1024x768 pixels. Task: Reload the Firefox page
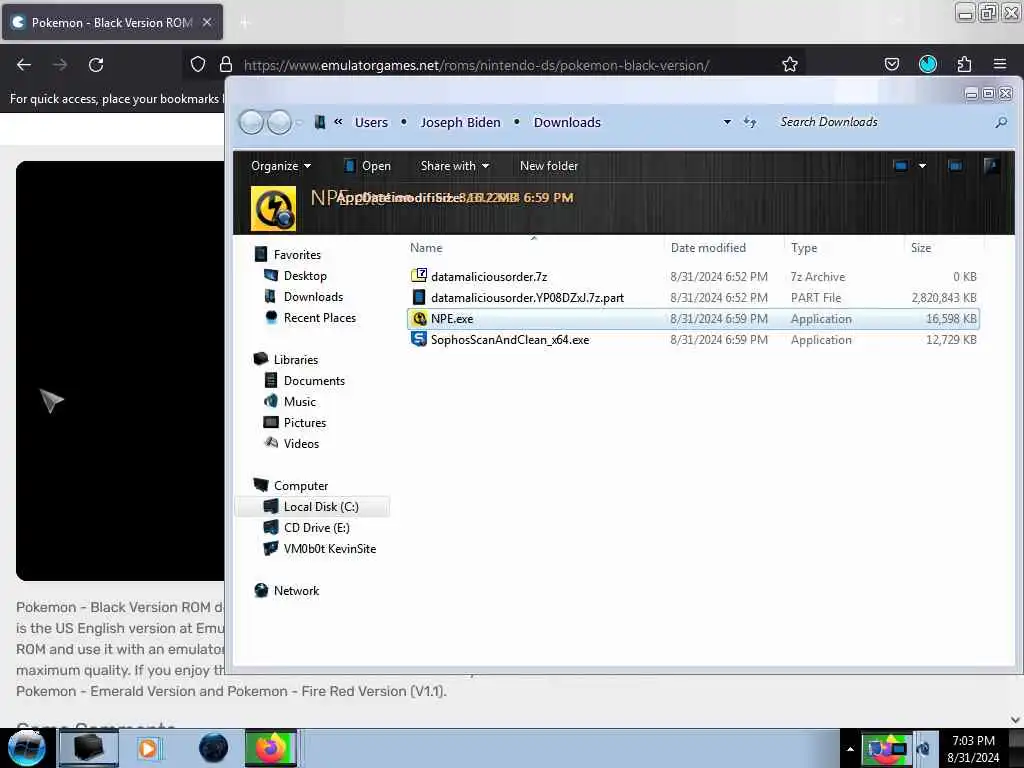(x=96, y=65)
